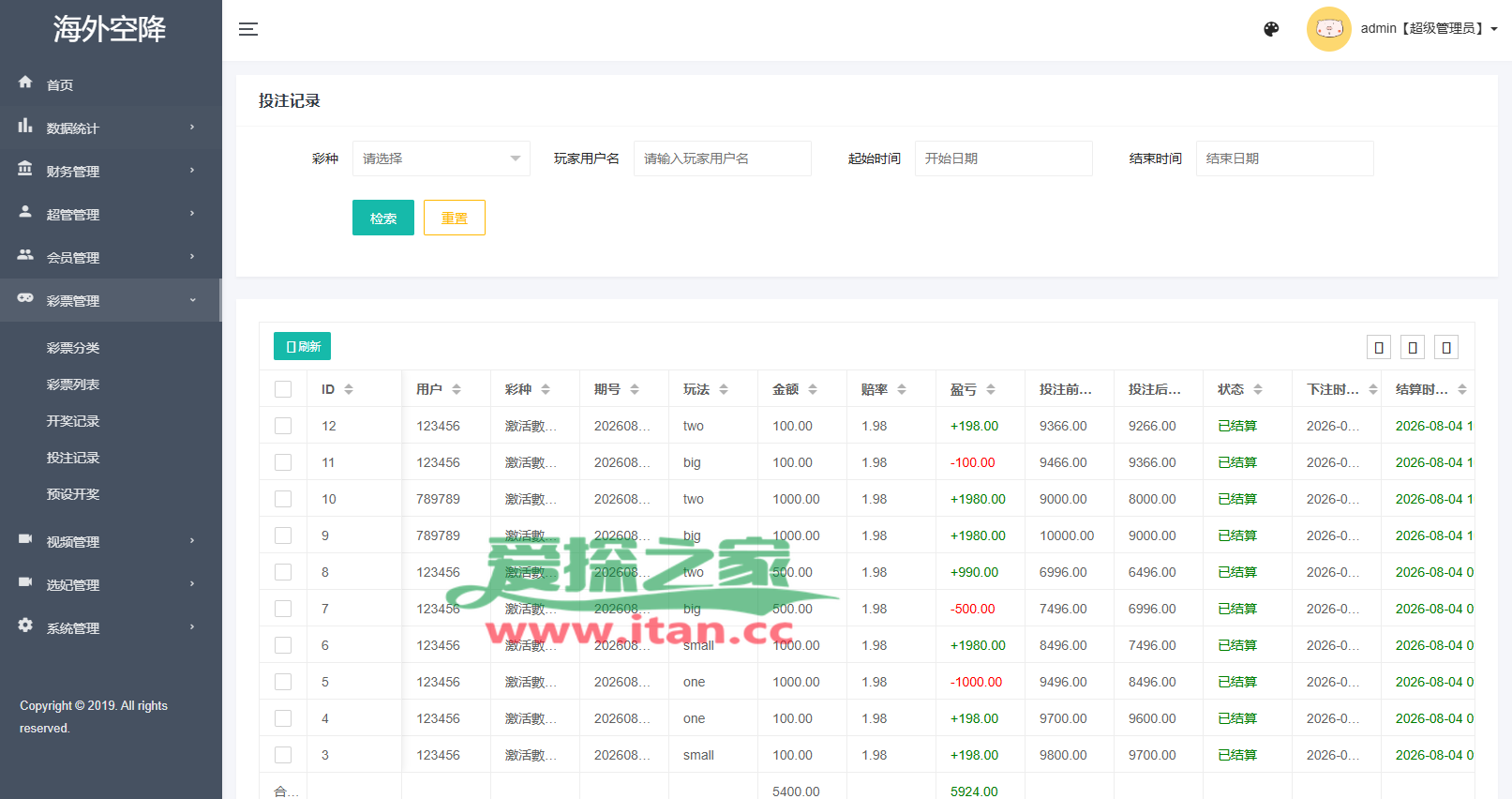Image resolution: width=1512 pixels, height=799 pixels.
Task: Sort table by the 金额 column arrows
Action: coord(813,389)
